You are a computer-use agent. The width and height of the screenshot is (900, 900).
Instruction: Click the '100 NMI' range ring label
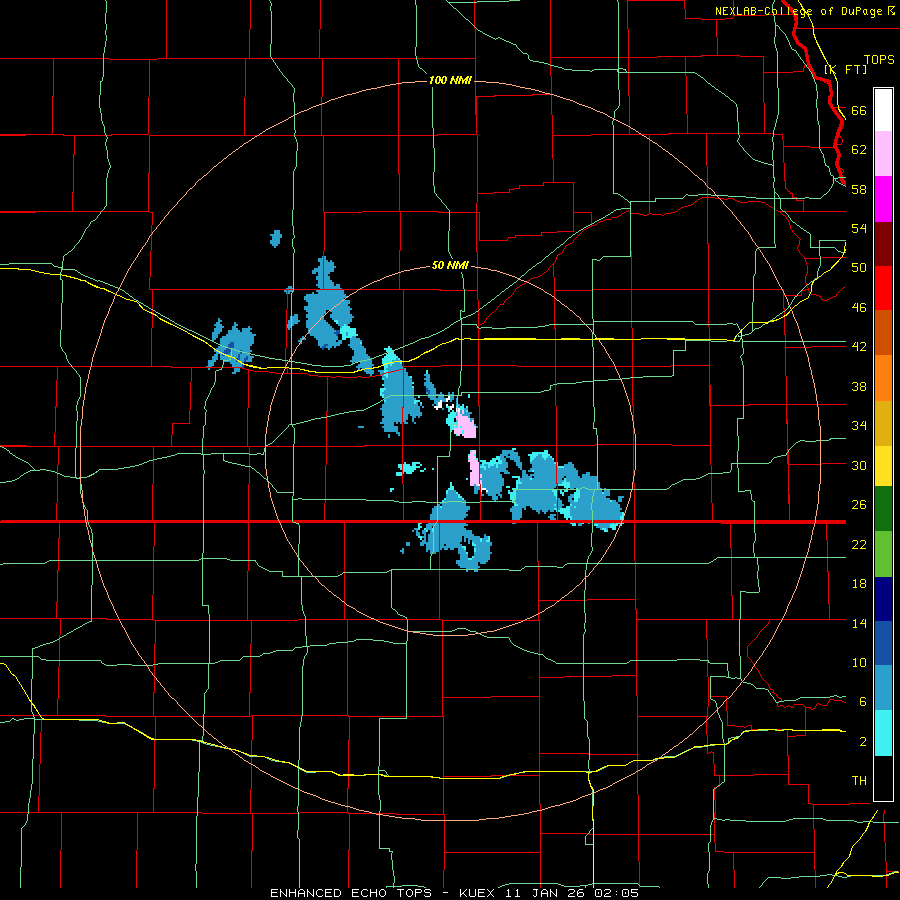[x=450, y=80]
